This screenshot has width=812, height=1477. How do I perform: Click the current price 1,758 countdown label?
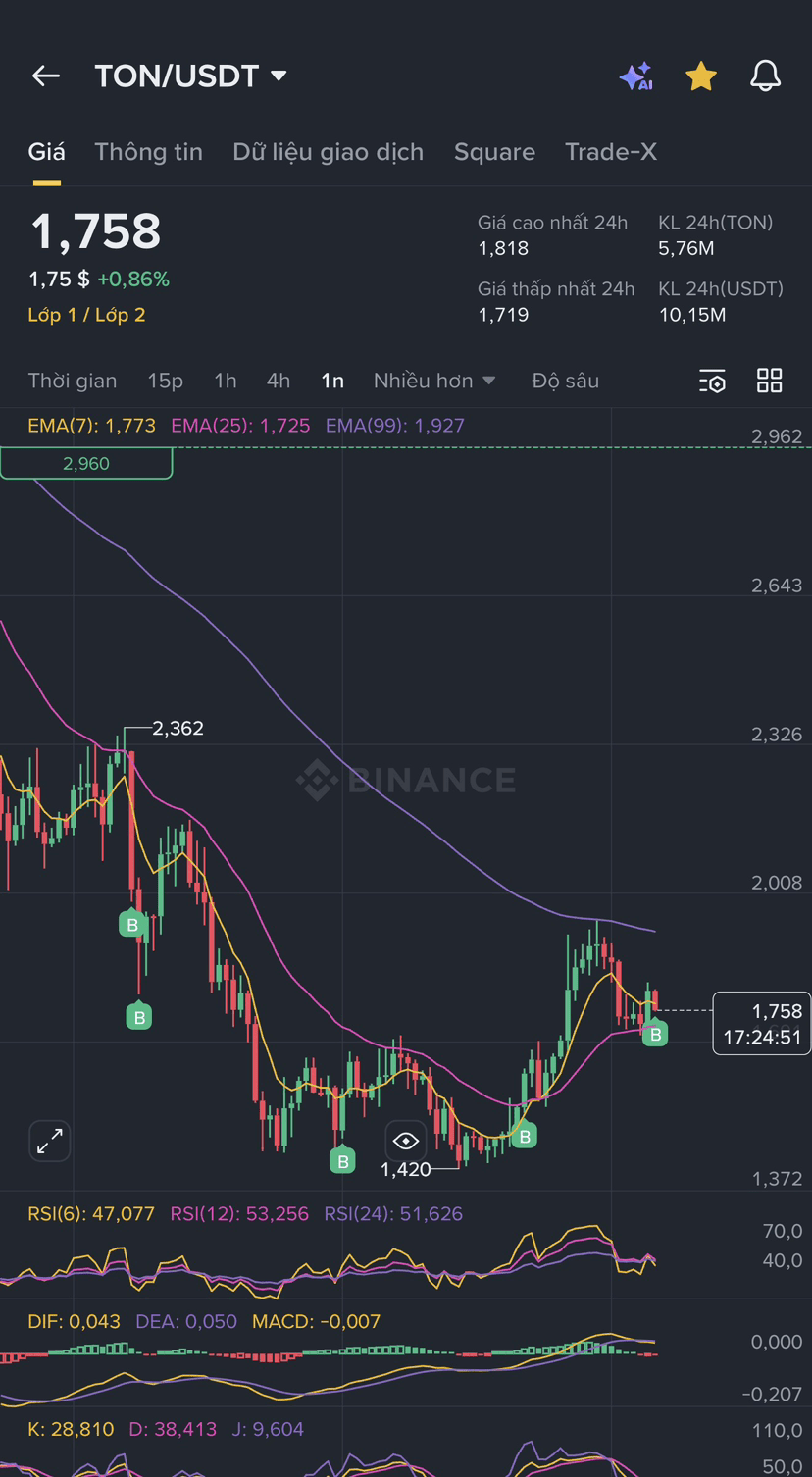[762, 1024]
